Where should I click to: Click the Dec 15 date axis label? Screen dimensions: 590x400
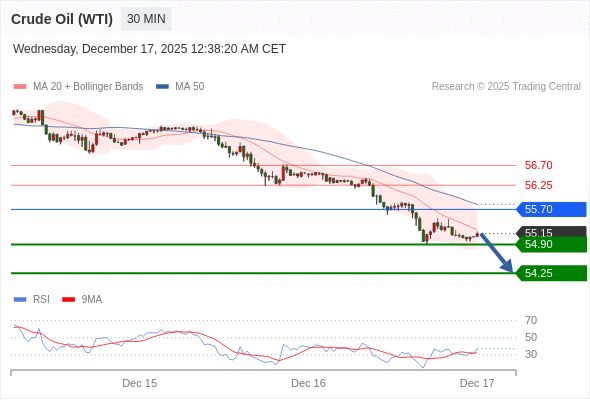pyautogui.click(x=140, y=383)
